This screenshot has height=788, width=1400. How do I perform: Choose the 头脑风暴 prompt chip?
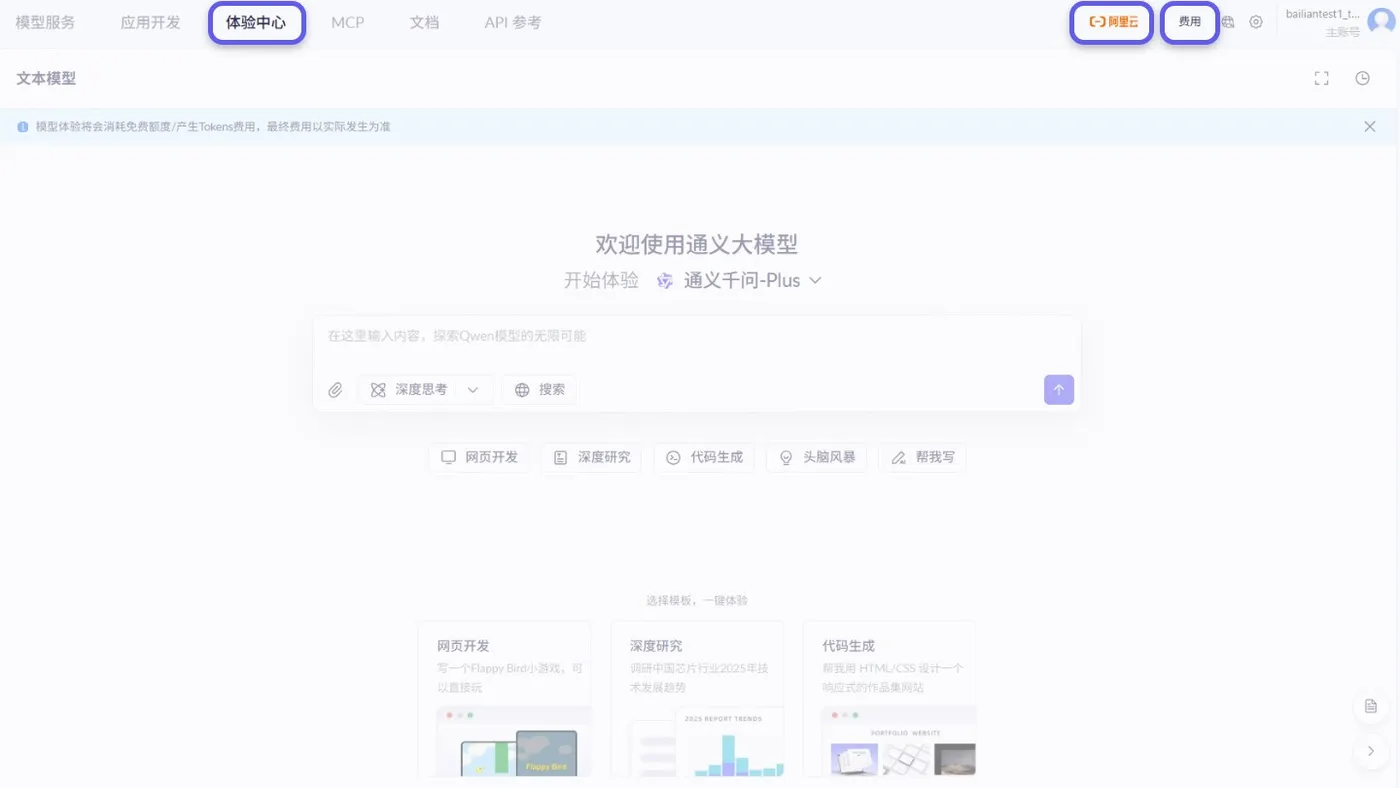(x=817, y=458)
